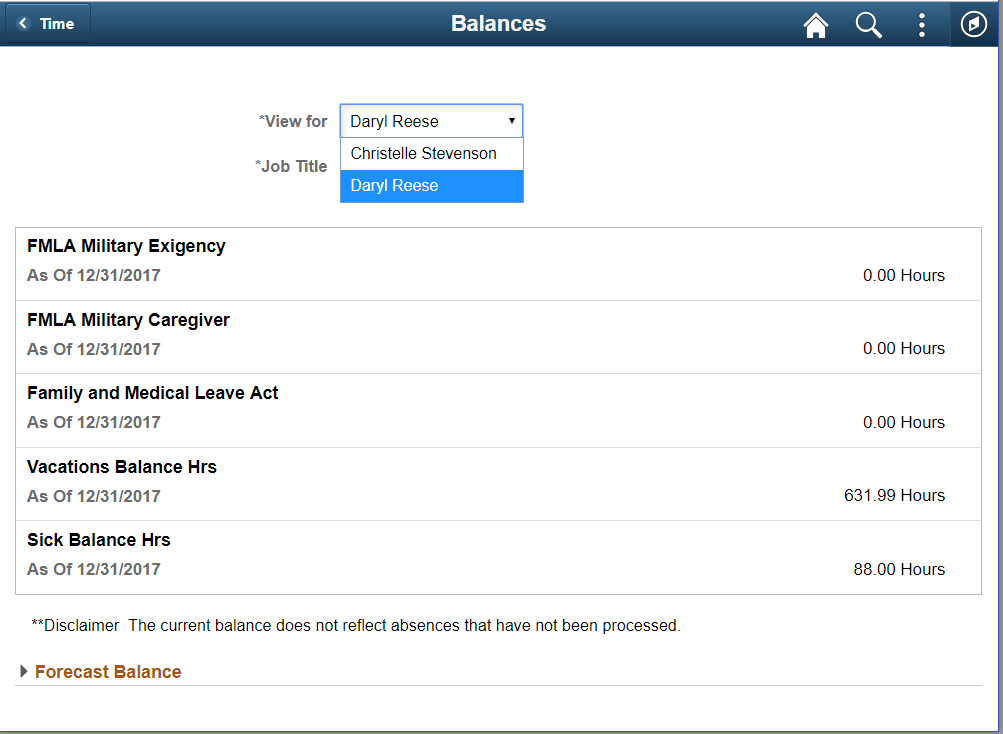Screen dimensions: 1003x734
Task: Click the dropdown arrow on View for selector
Action: click(x=511, y=120)
